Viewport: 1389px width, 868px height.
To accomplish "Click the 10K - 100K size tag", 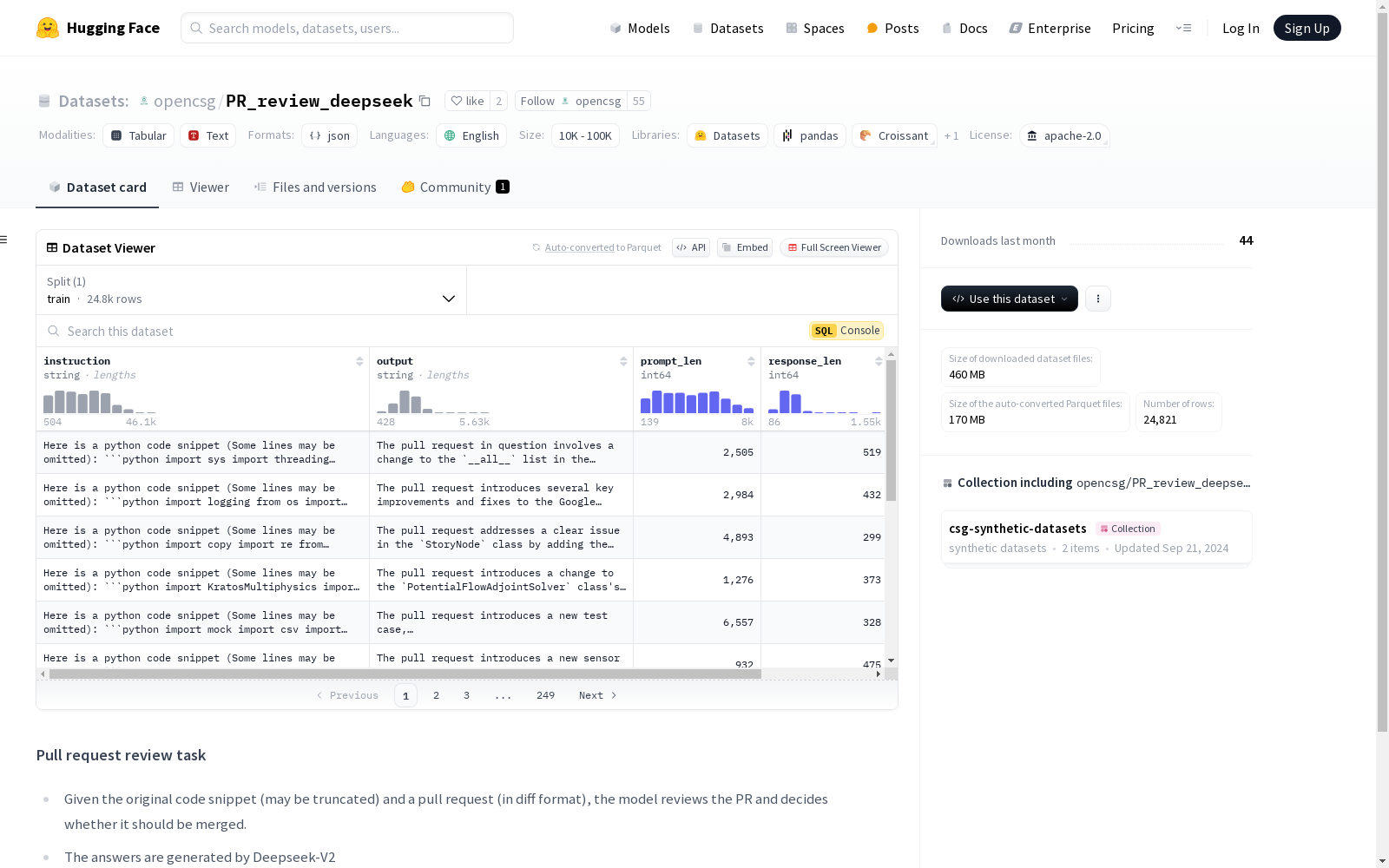I will pyautogui.click(x=585, y=135).
